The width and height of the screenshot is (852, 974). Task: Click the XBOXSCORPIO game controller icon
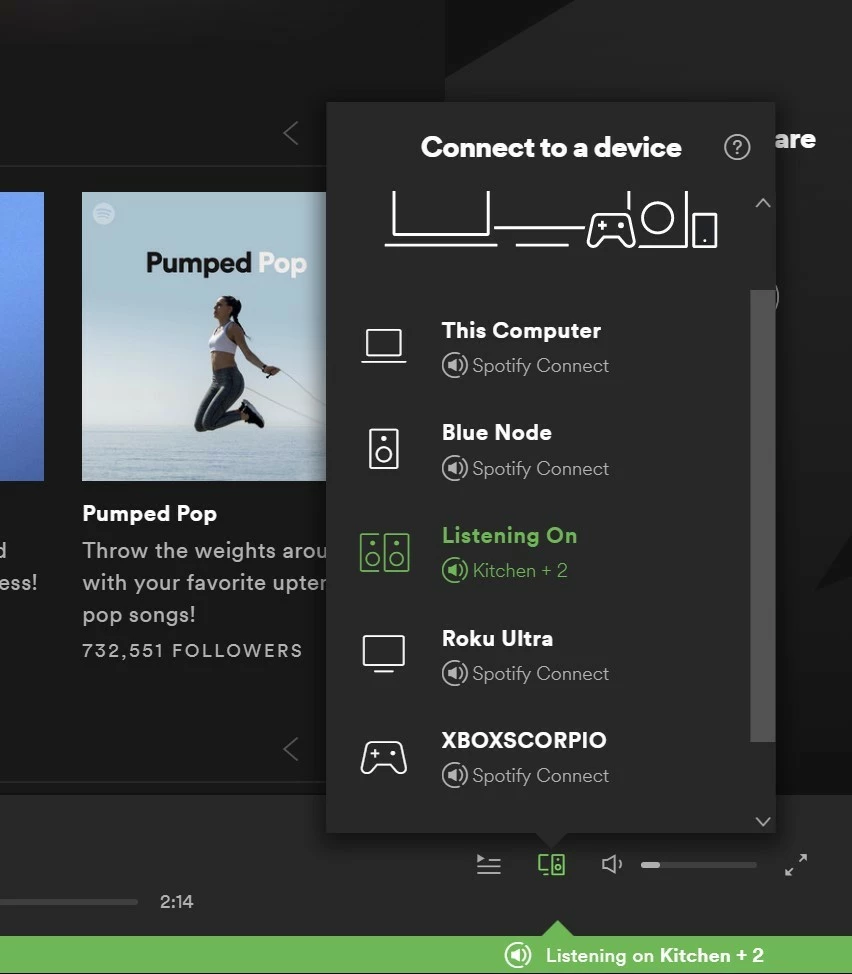click(384, 757)
